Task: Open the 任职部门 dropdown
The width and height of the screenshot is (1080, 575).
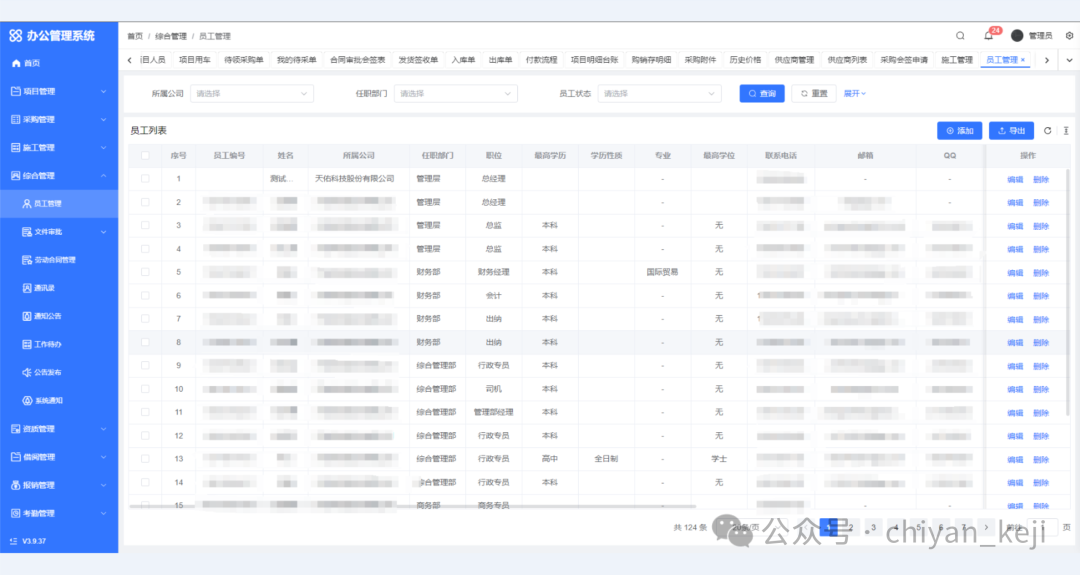Action: click(455, 94)
